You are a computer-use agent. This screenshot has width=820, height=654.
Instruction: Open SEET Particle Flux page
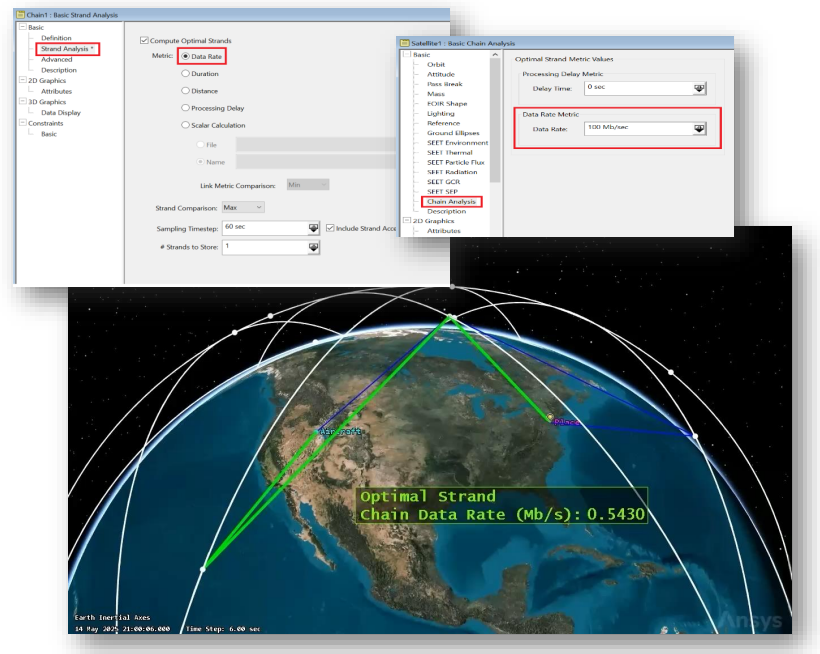pos(455,162)
